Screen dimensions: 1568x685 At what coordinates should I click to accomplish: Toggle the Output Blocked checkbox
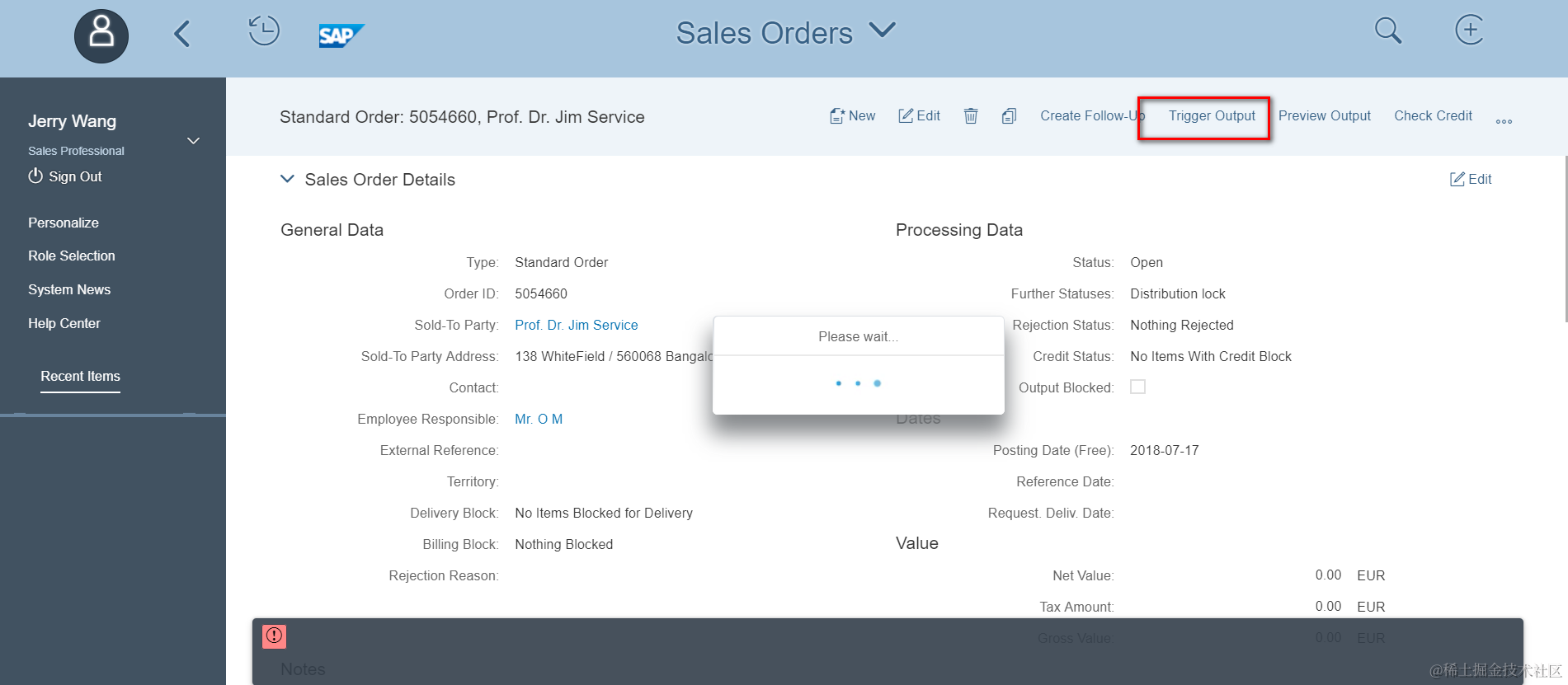tap(1137, 387)
